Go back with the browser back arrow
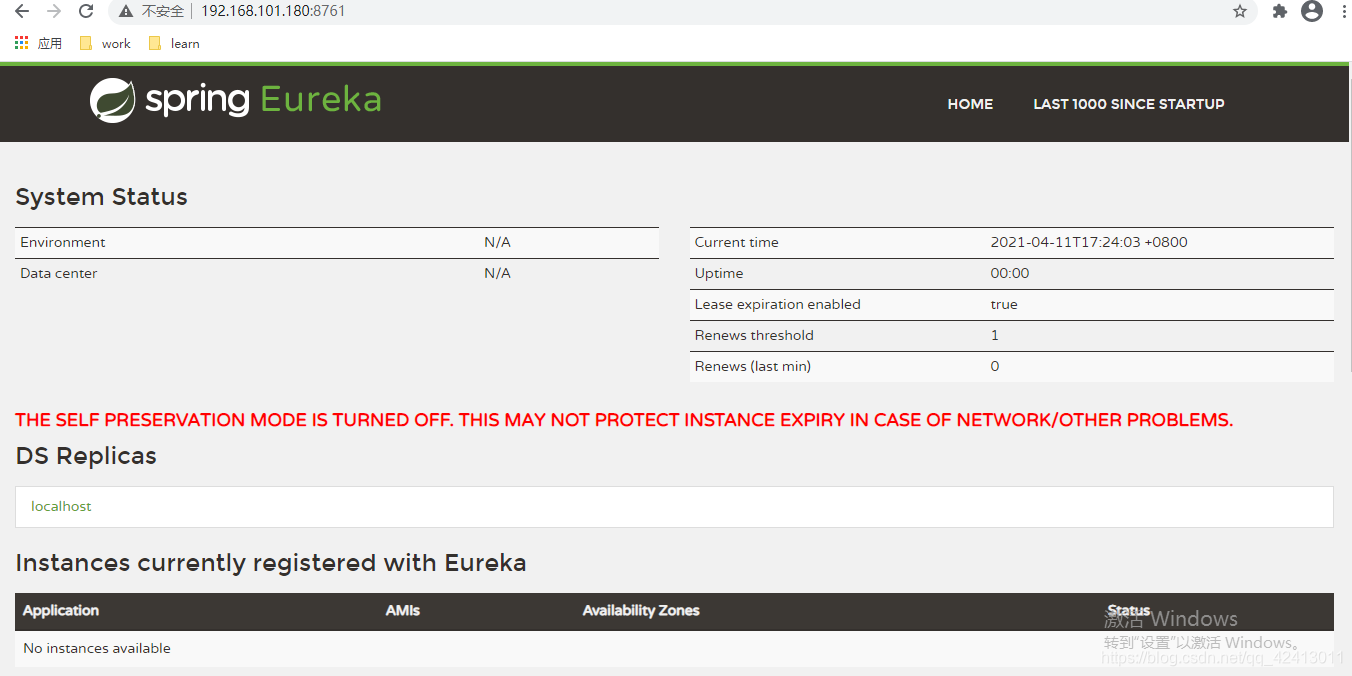Screen dimensions: 1352x676 pyautogui.click(x=22, y=11)
